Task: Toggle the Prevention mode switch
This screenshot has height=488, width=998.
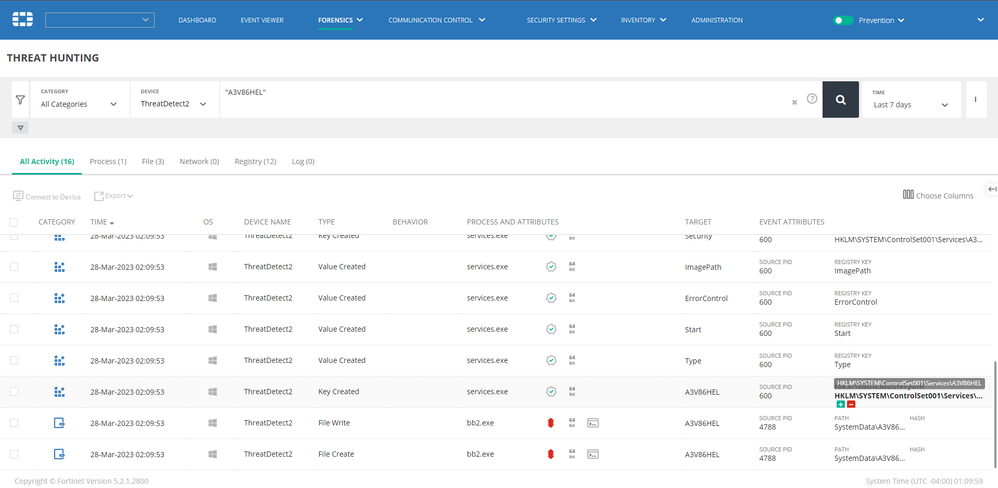Action: [x=843, y=20]
